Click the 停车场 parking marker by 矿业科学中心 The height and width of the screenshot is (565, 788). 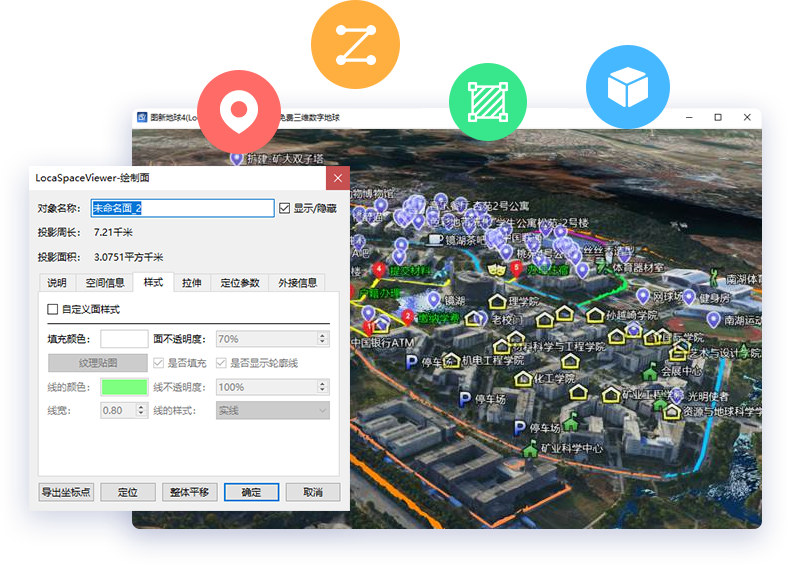coord(518,428)
